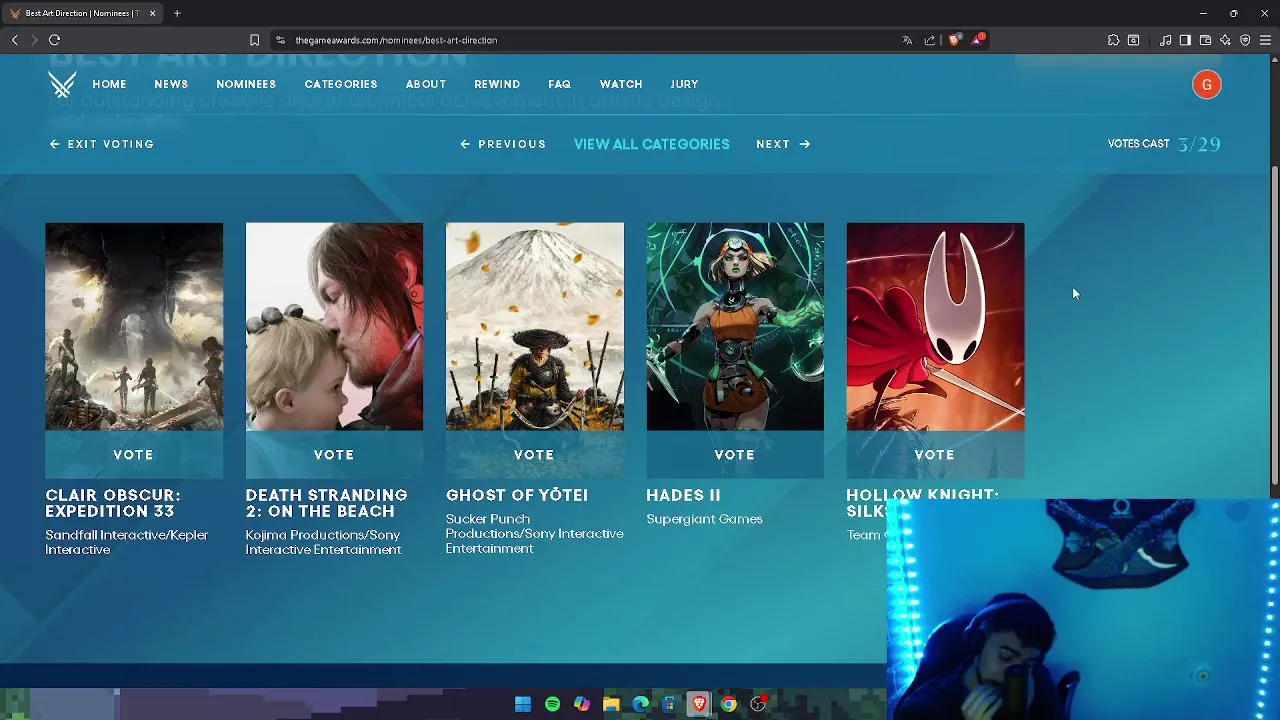Click the 'HADES II' title text
This screenshot has width=1280, height=720.
click(x=683, y=495)
